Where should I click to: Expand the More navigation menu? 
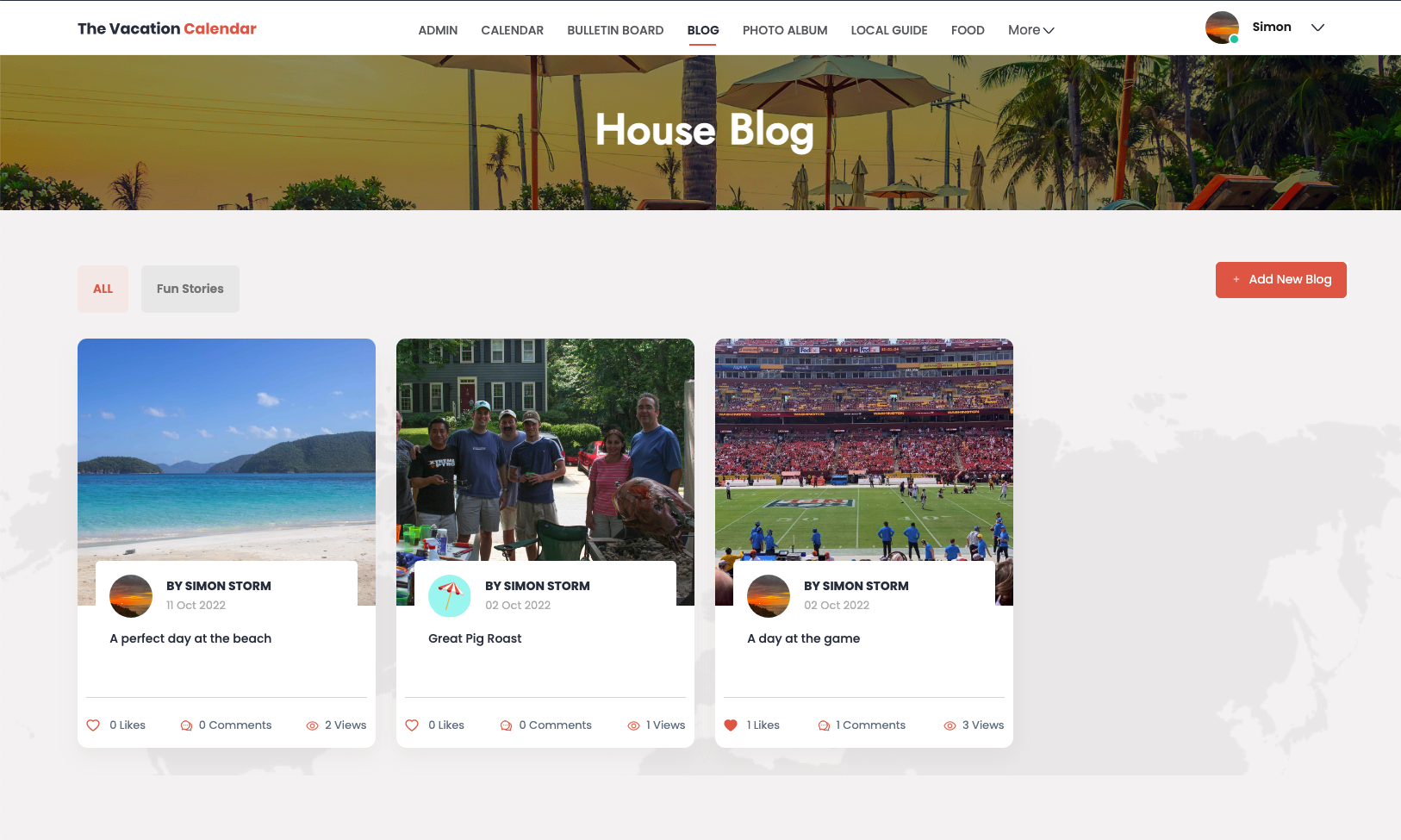[1031, 30]
